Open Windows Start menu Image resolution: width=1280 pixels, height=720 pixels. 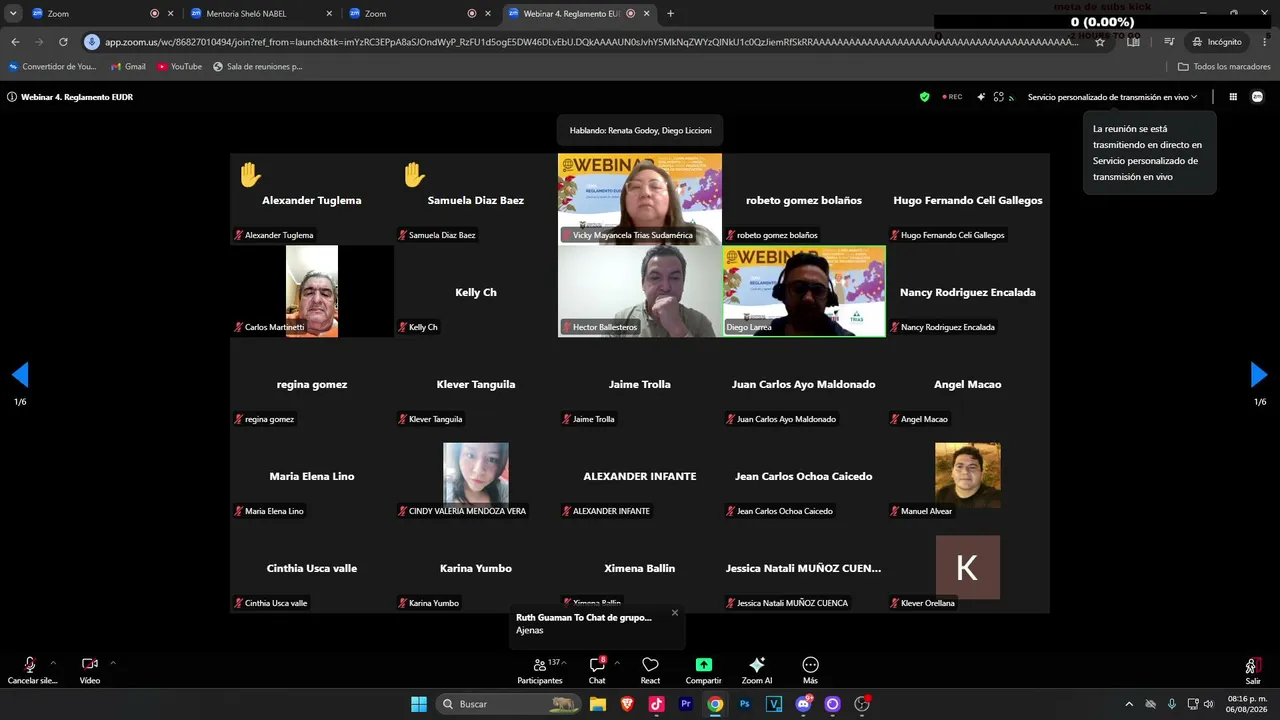pyautogui.click(x=418, y=704)
